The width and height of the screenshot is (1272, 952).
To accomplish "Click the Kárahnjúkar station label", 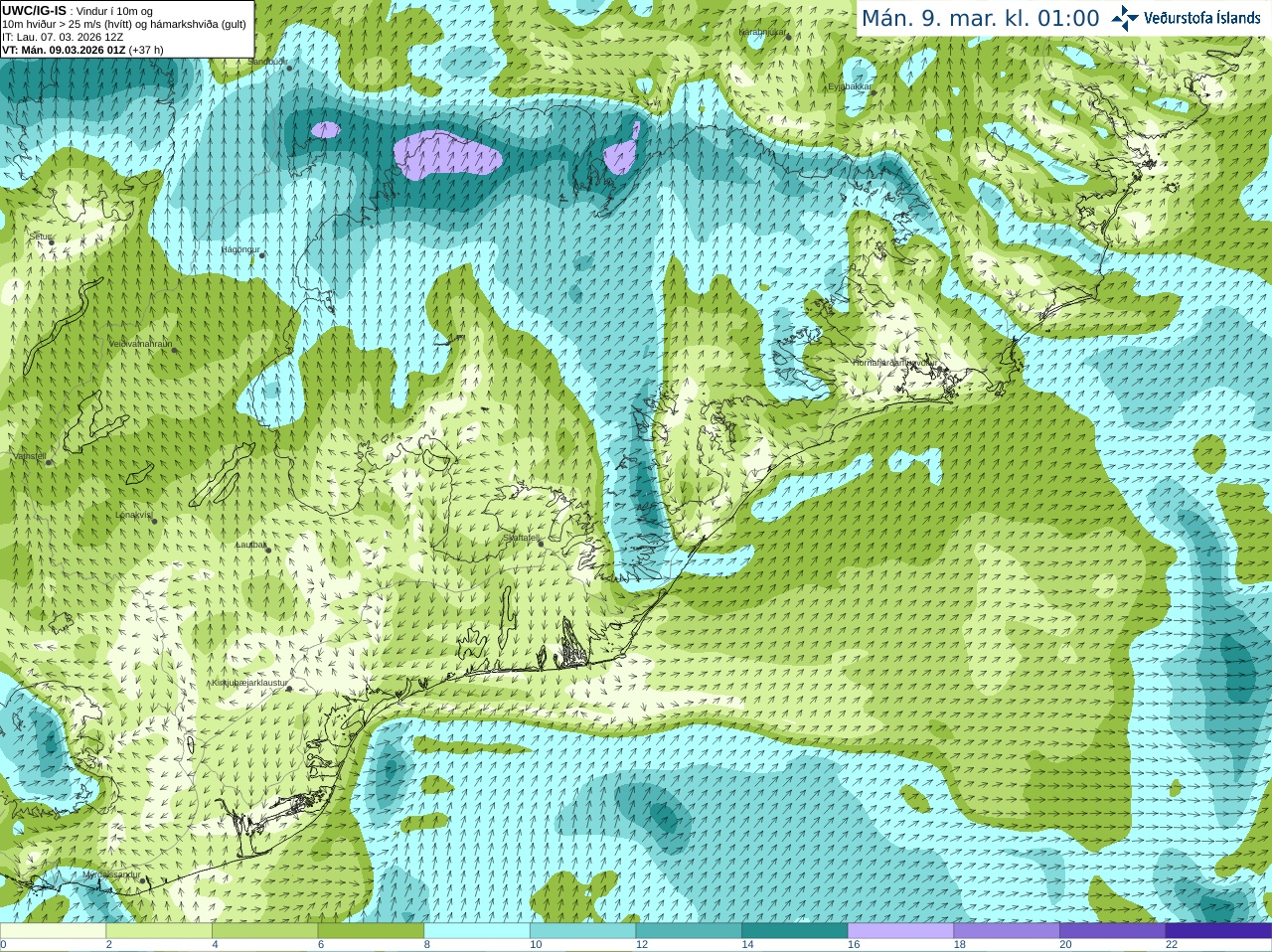I will (762, 32).
